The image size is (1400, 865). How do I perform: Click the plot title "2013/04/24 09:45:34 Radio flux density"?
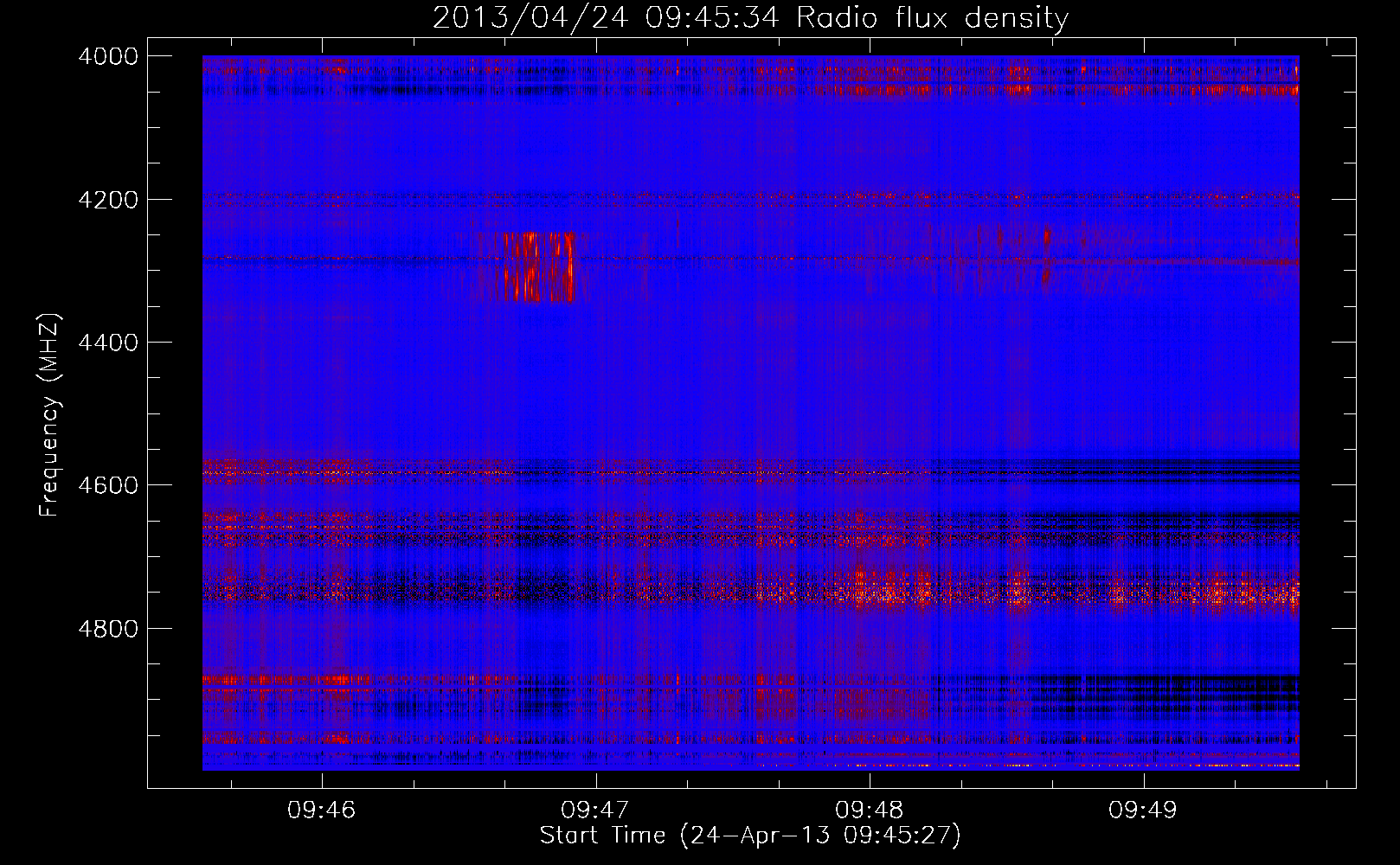(750, 17)
